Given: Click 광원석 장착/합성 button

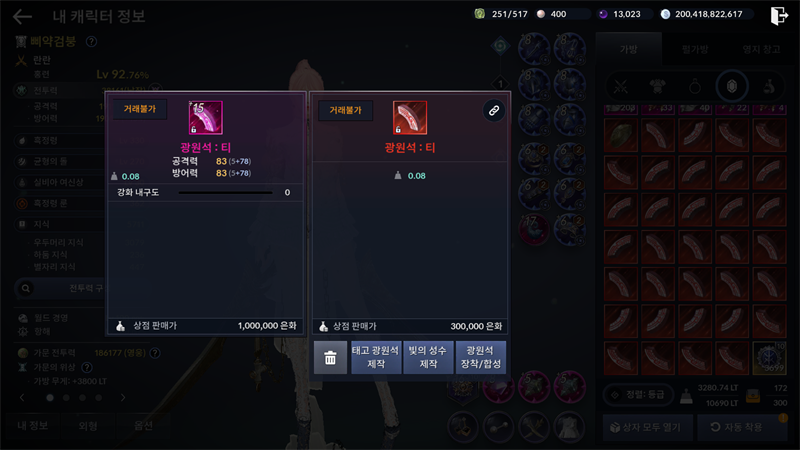Looking at the screenshot, I should 481,358.
